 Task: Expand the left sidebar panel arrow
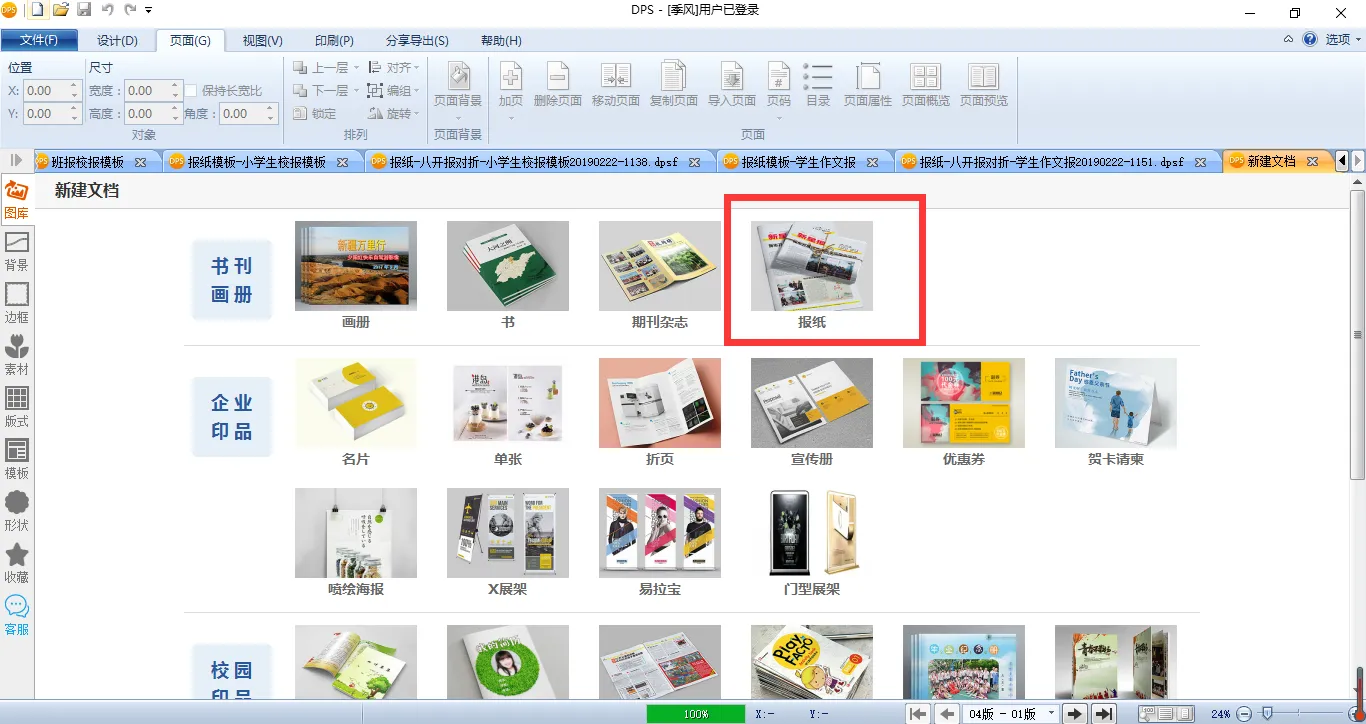click(16, 161)
